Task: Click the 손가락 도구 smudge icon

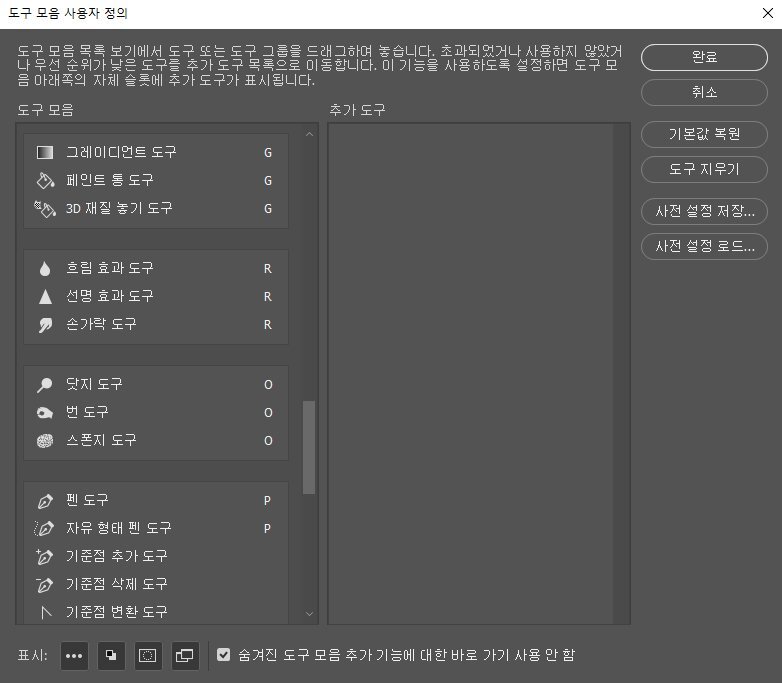Action: [x=45, y=325]
